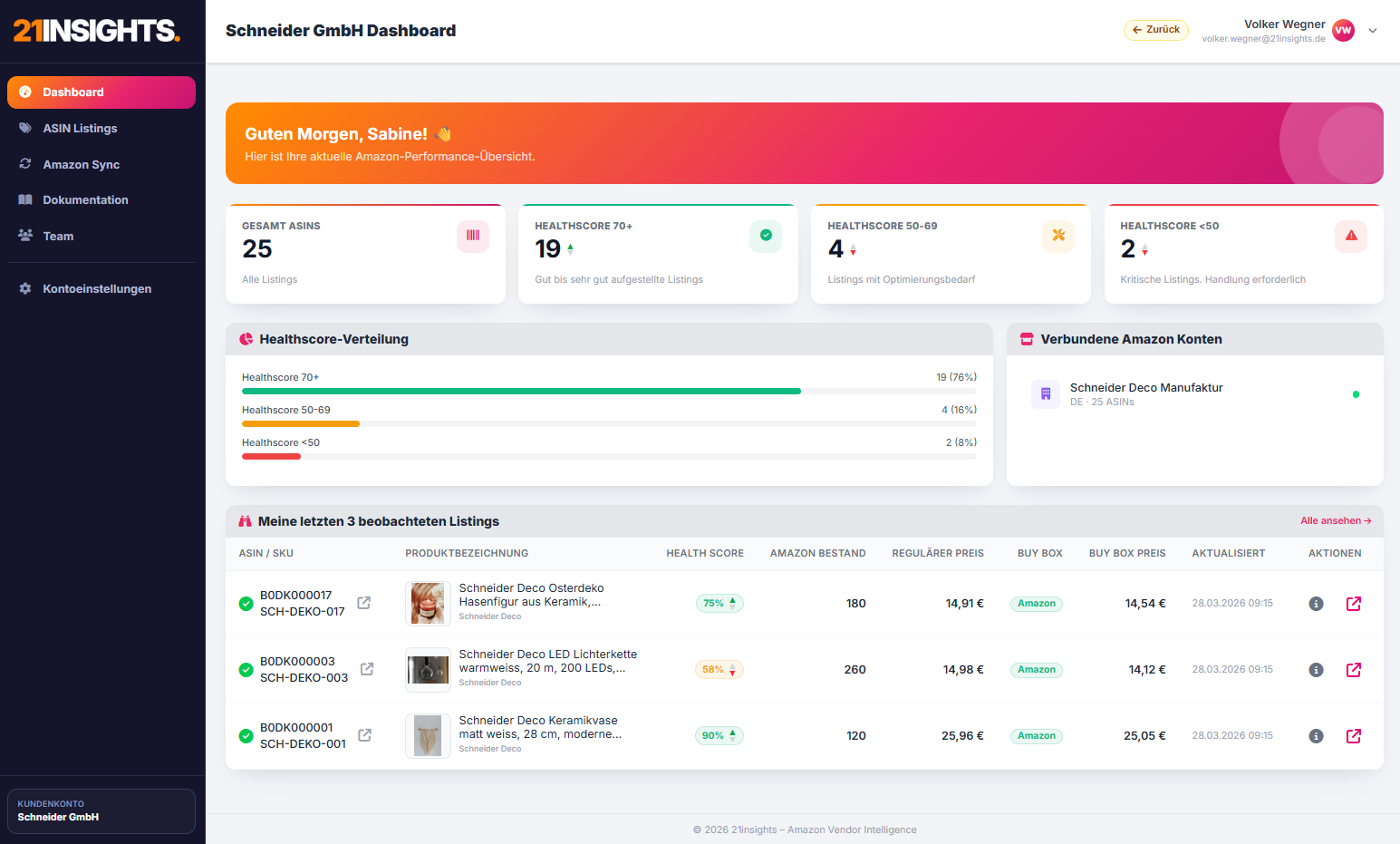Click the Amazon buy box badge for B0DK000001
Viewport: 1400px width, 844px height.
pyautogui.click(x=1037, y=736)
